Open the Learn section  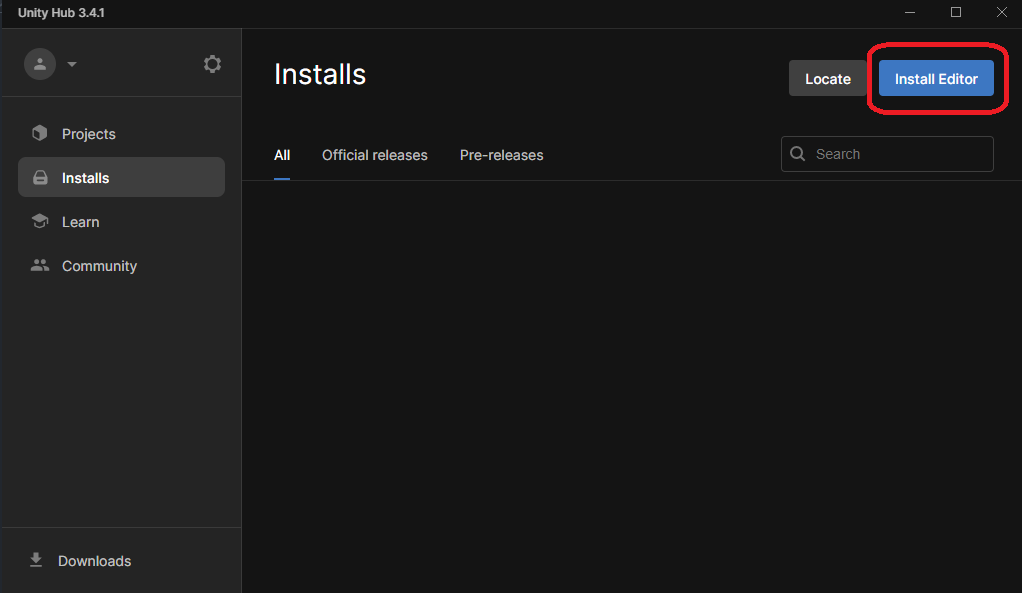coord(81,221)
